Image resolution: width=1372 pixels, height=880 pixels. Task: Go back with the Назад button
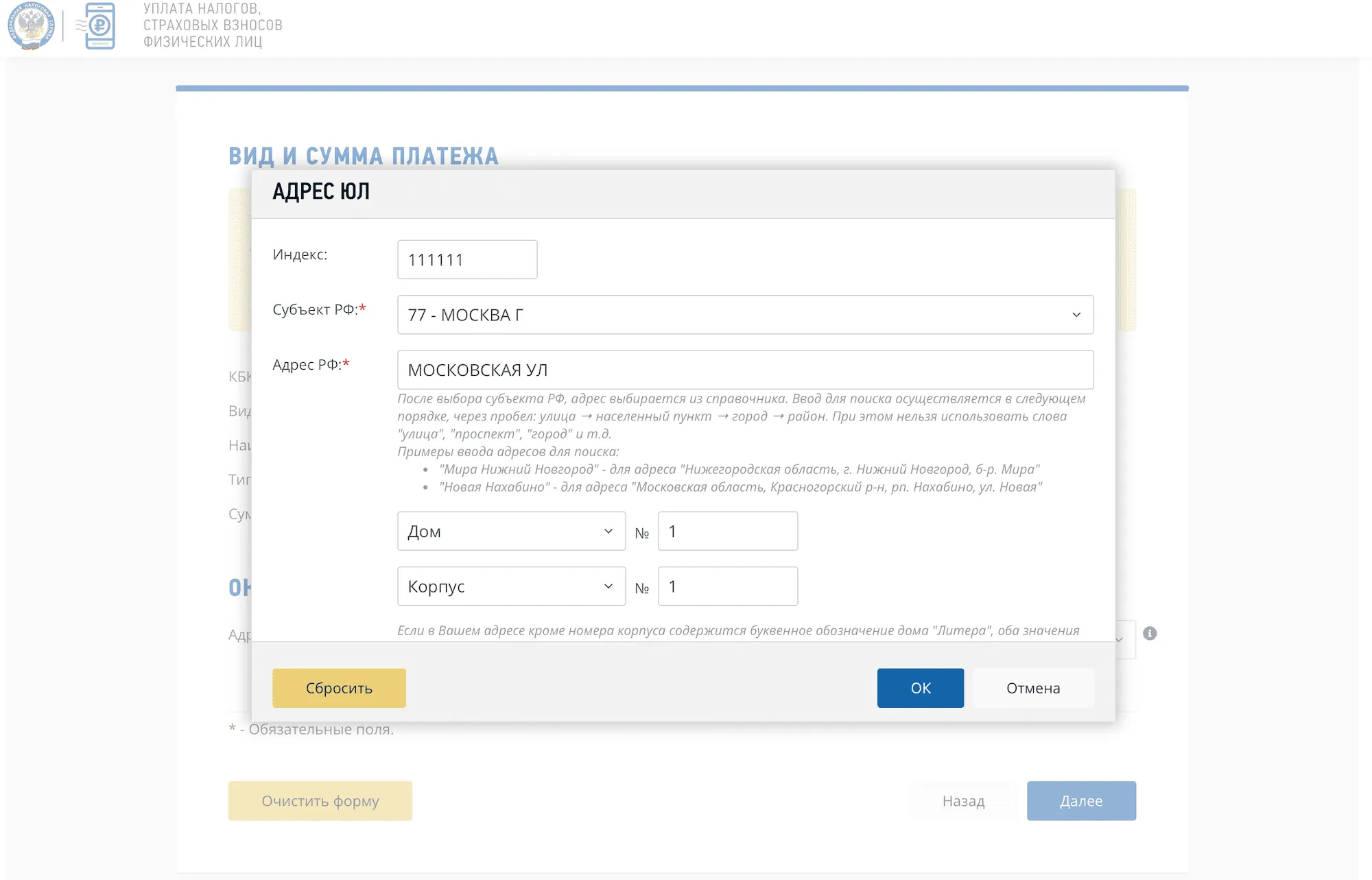963,800
